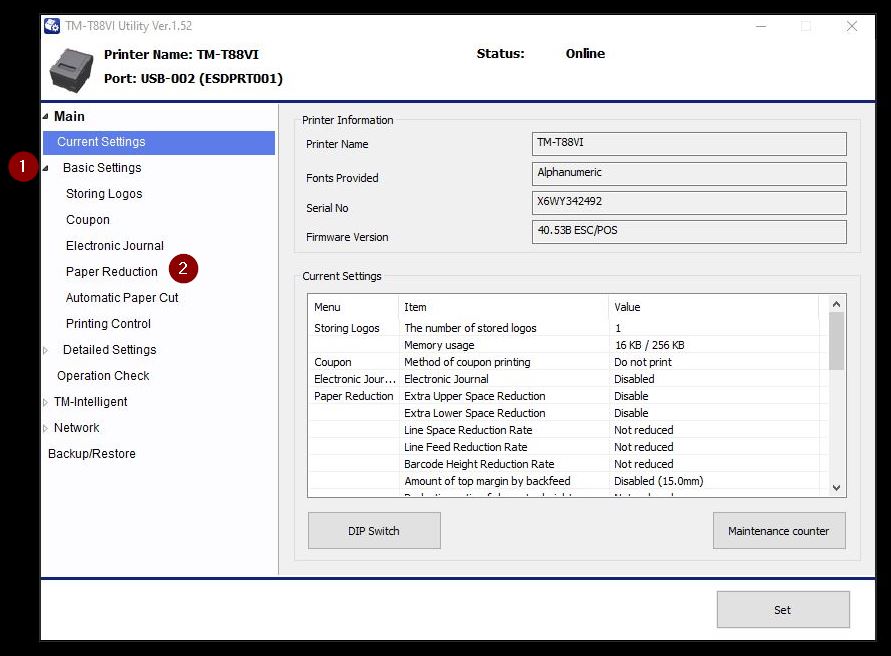This screenshot has height=656, width=891.
Task: Click the settings list scroll-up arrow
Action: coord(836,304)
